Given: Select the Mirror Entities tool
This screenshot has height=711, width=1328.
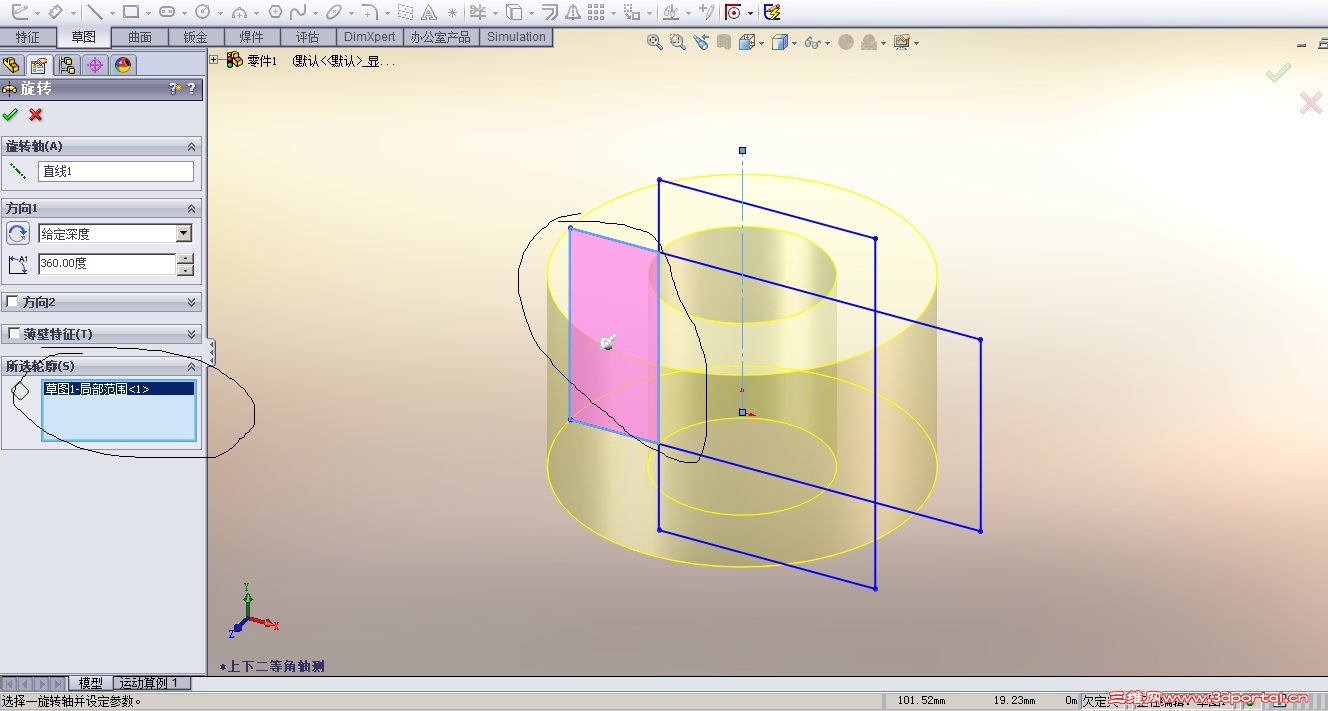Looking at the screenshot, I should tap(572, 12).
